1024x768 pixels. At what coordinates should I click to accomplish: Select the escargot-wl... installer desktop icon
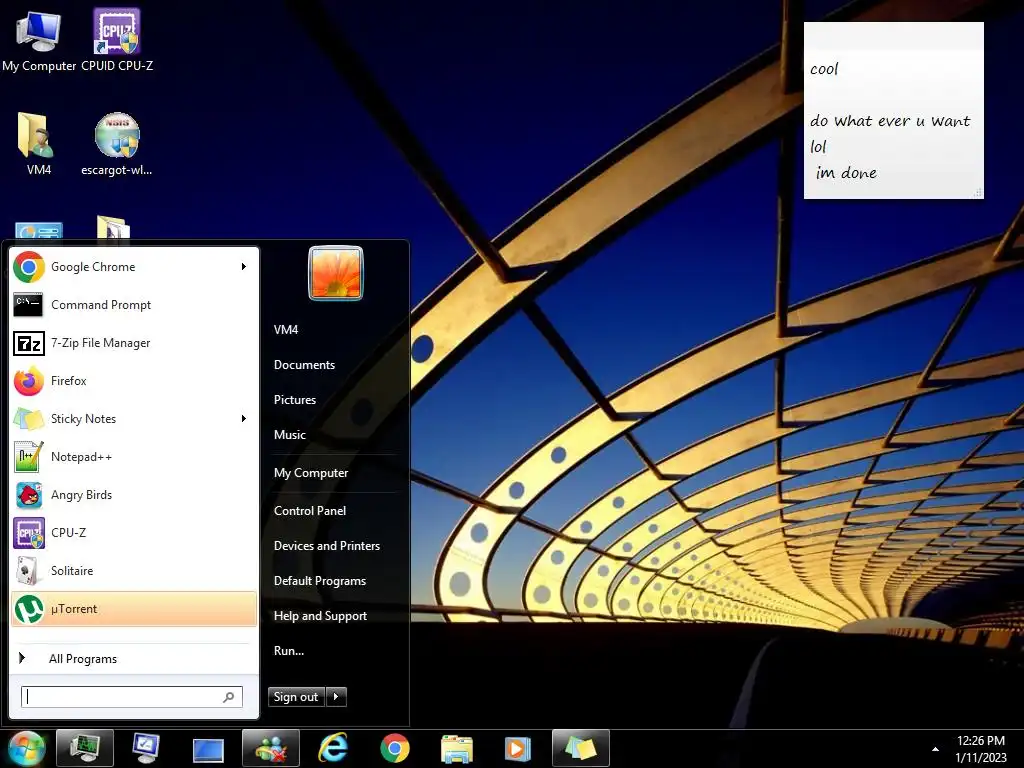(117, 144)
